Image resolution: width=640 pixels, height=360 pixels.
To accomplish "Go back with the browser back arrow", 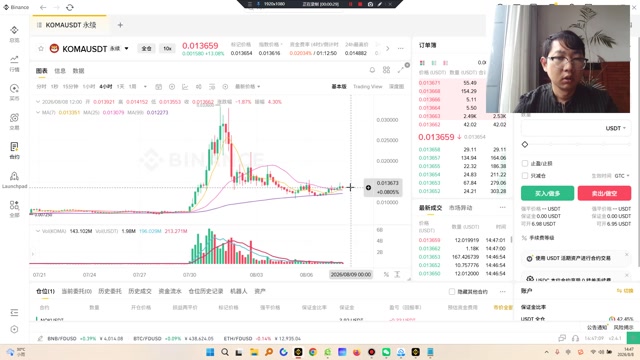I will (43, 7).
